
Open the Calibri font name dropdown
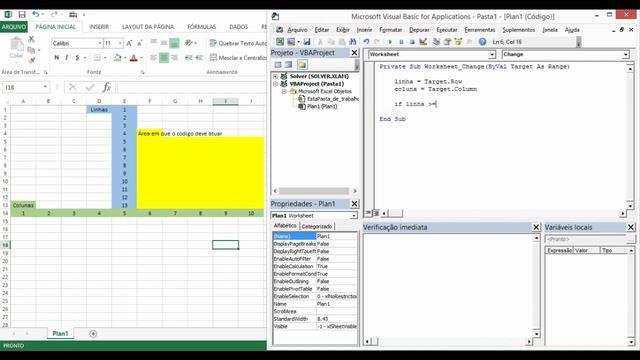(100, 43)
